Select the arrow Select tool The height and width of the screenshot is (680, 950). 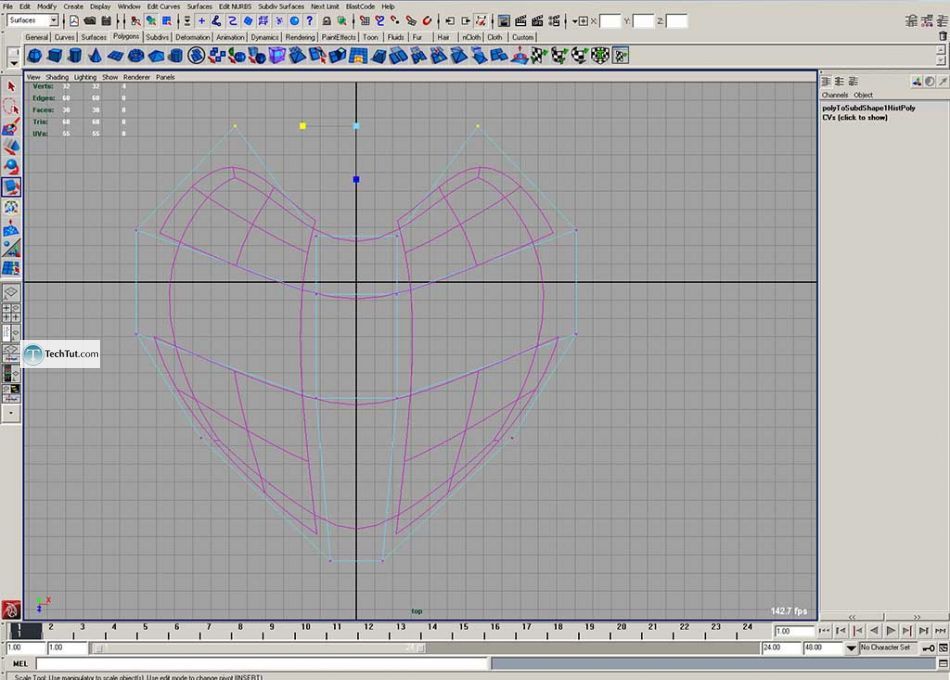[11, 87]
